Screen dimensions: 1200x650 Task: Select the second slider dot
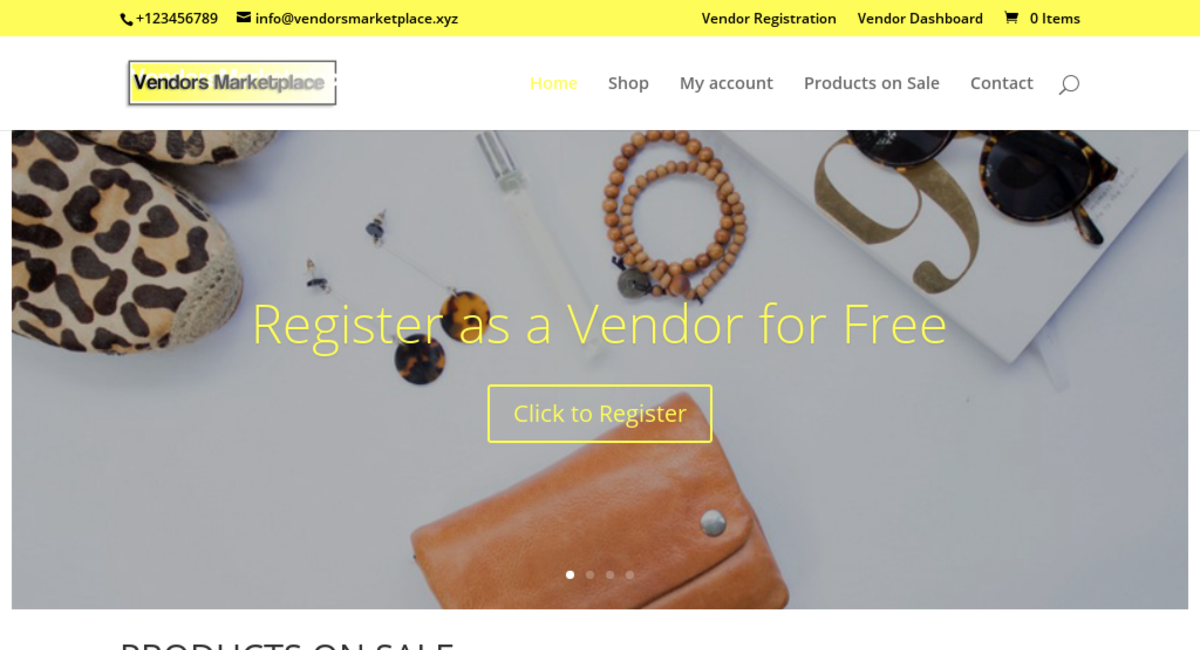click(590, 575)
